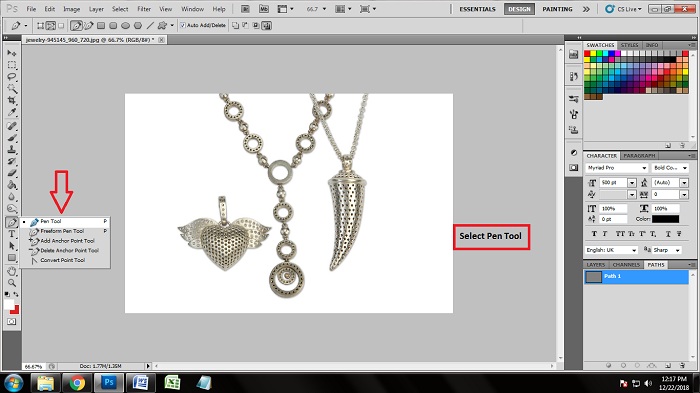Screen dimensions: 700x393
Task: Pick the red swatch in Swatches panel
Action: click(x=587, y=54)
